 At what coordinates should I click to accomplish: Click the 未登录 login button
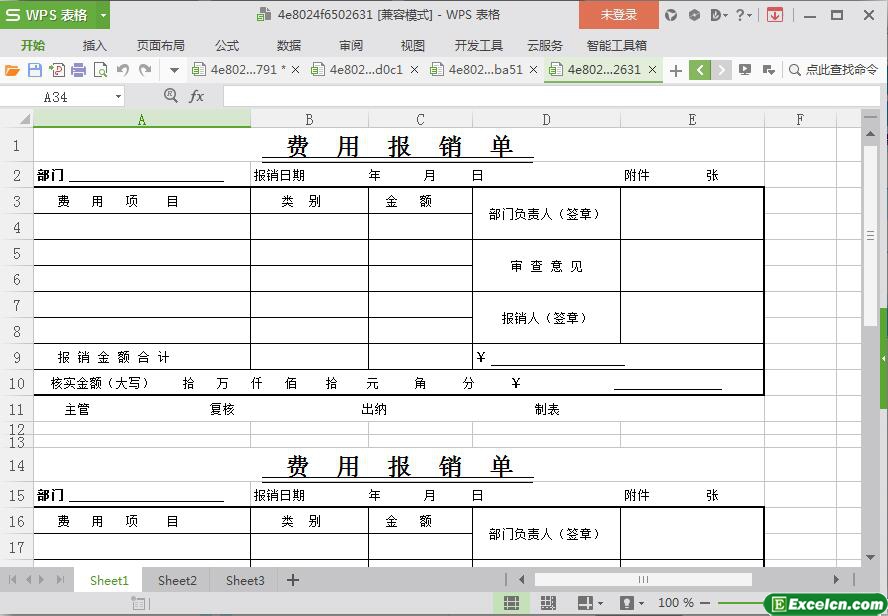tap(618, 15)
